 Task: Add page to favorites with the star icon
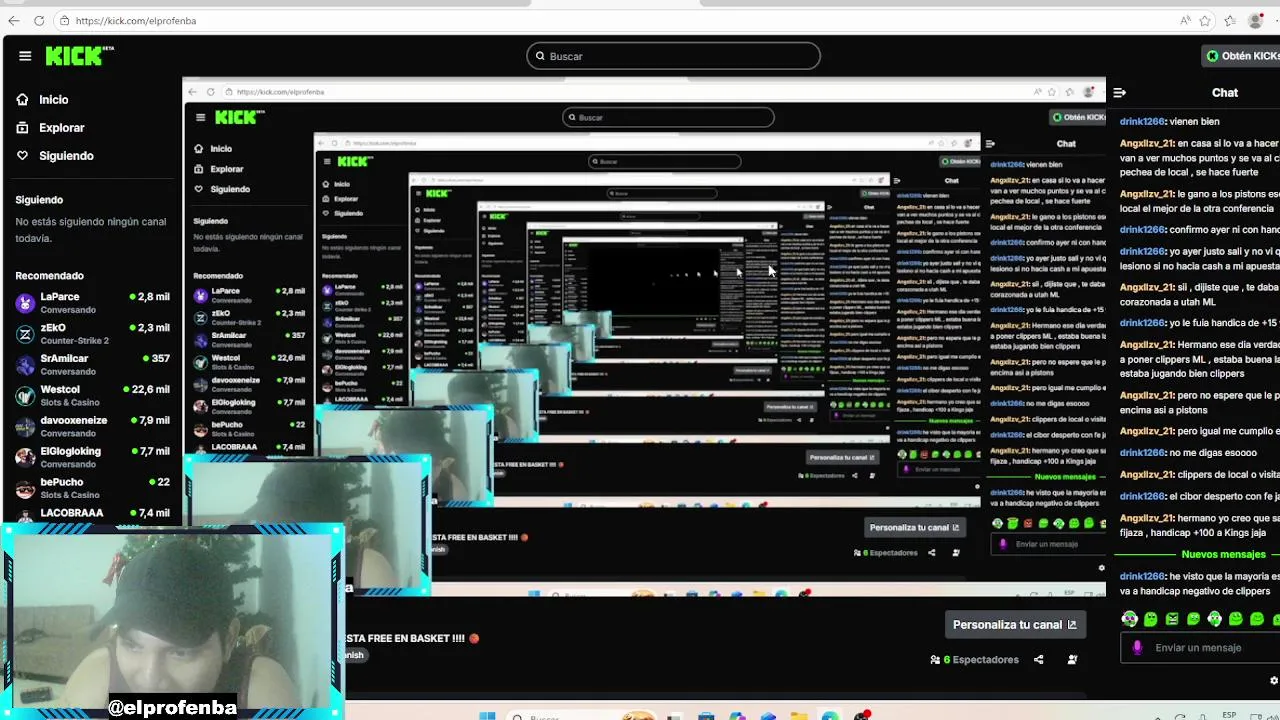click(x=1205, y=20)
